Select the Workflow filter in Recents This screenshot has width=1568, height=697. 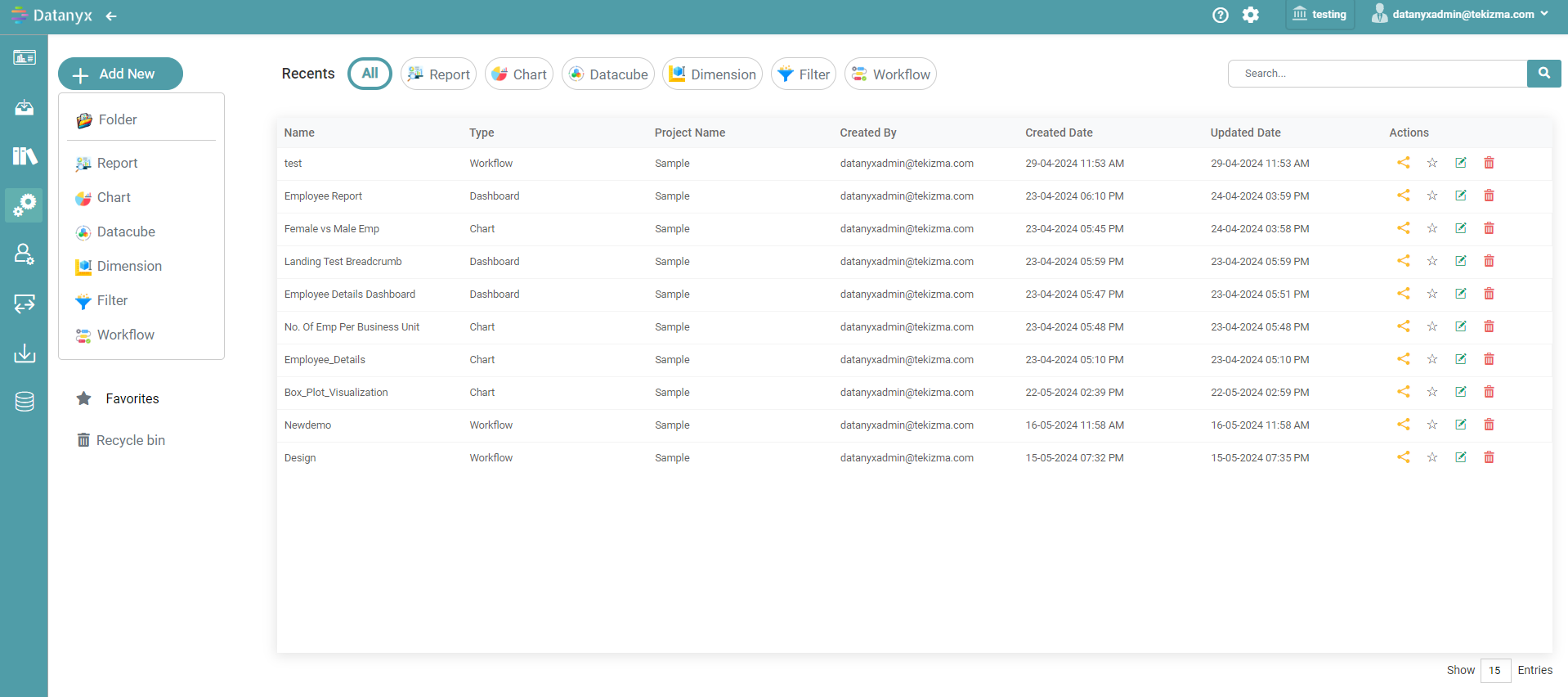pyautogui.click(x=890, y=74)
